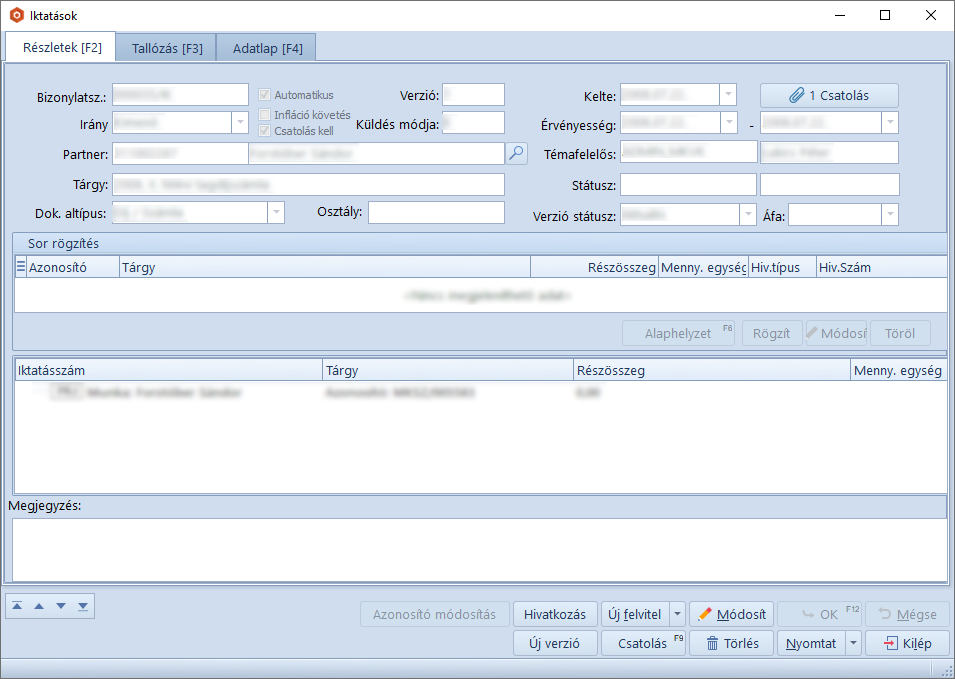Click Kilép to exit the window
Image resolution: width=955 pixels, height=679 pixels.
click(x=907, y=643)
